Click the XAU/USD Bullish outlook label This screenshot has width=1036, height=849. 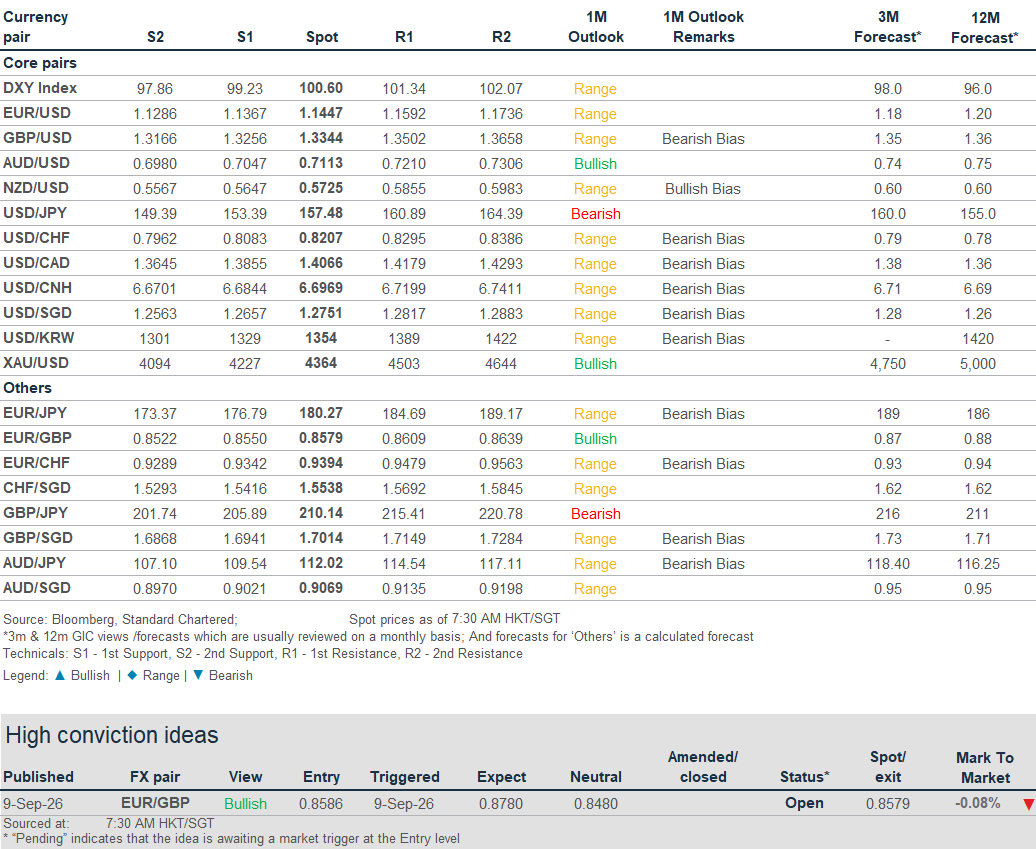point(595,364)
